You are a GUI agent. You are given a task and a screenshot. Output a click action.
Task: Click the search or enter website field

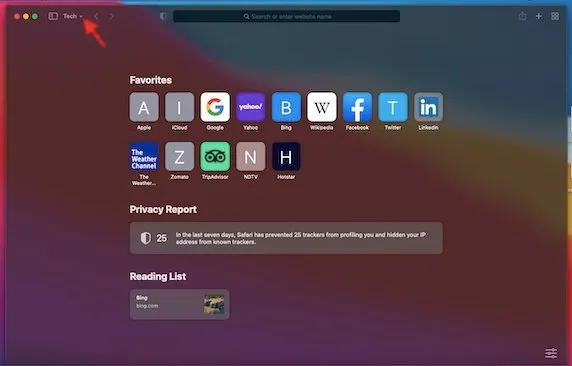(x=286, y=16)
